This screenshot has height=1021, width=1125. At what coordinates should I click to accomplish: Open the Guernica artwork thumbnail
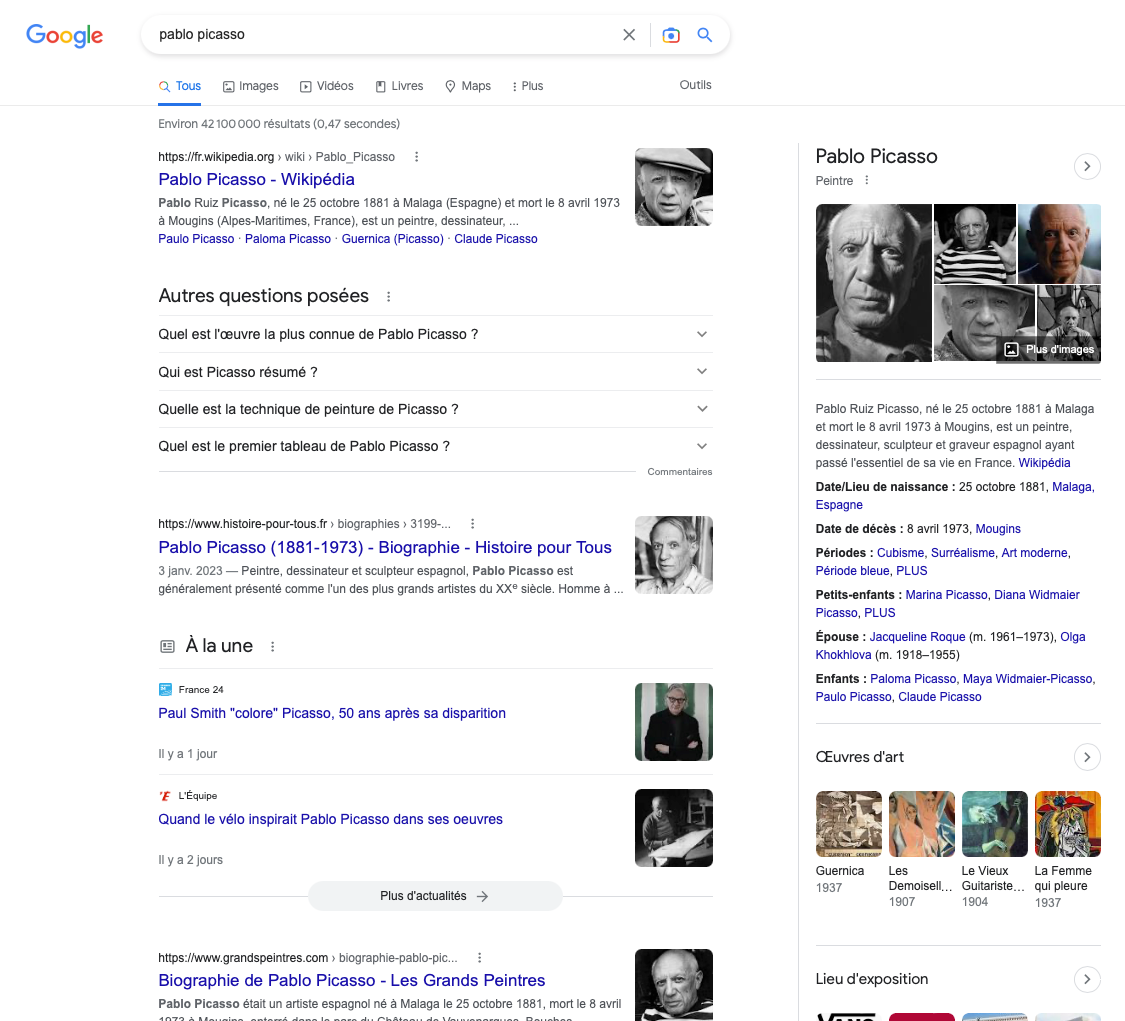click(x=849, y=824)
